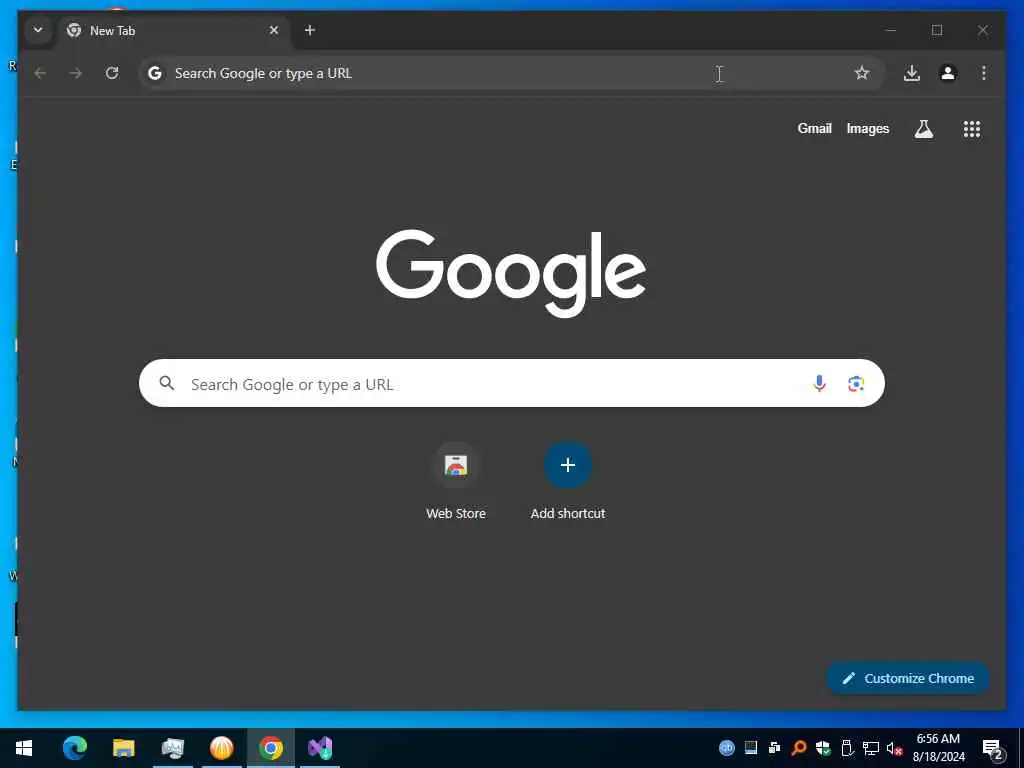Click the orange round app in taskbar
The width and height of the screenshot is (1024, 768).
point(221,748)
